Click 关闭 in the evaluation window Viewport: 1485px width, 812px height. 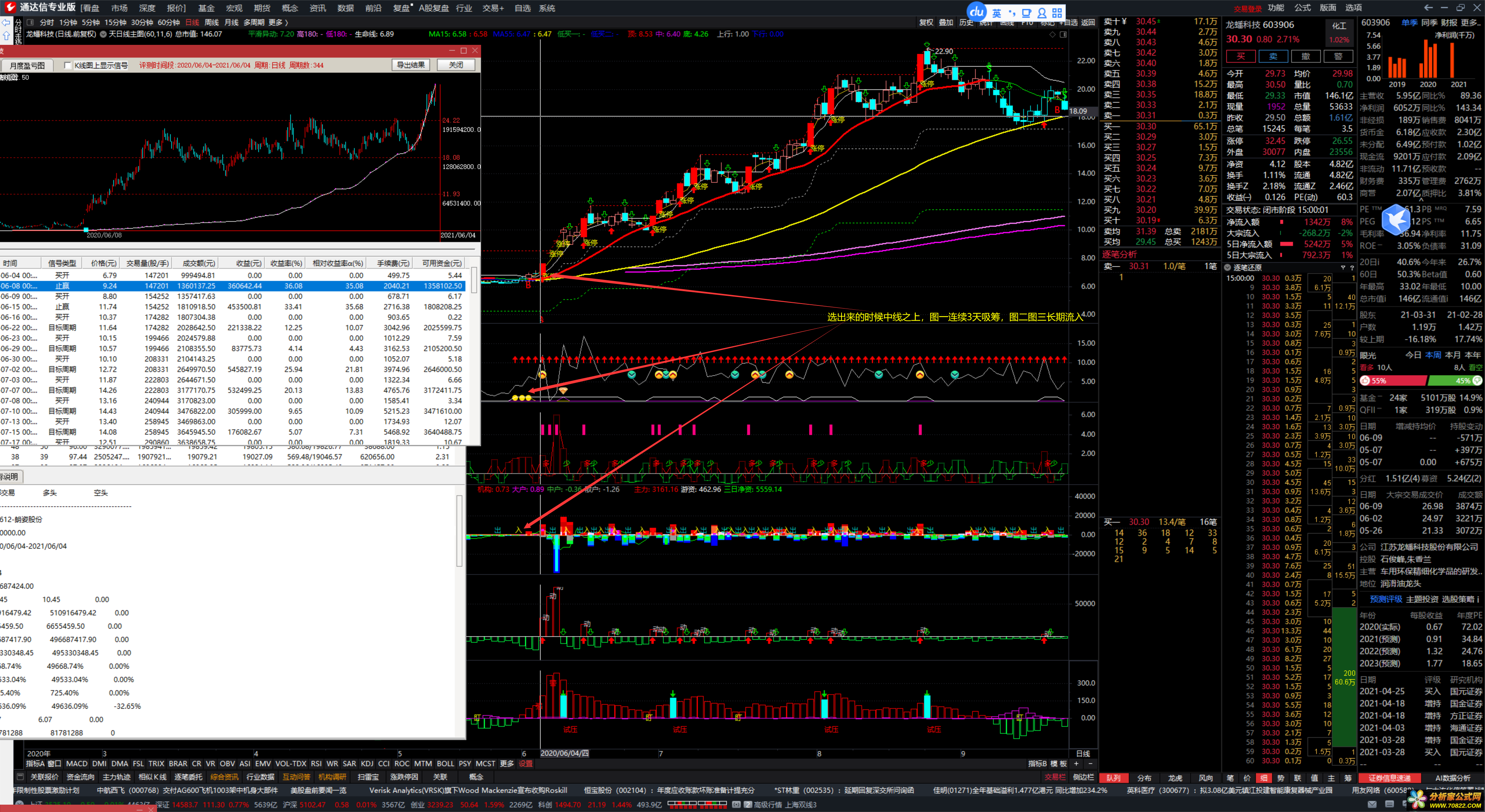[x=456, y=65]
